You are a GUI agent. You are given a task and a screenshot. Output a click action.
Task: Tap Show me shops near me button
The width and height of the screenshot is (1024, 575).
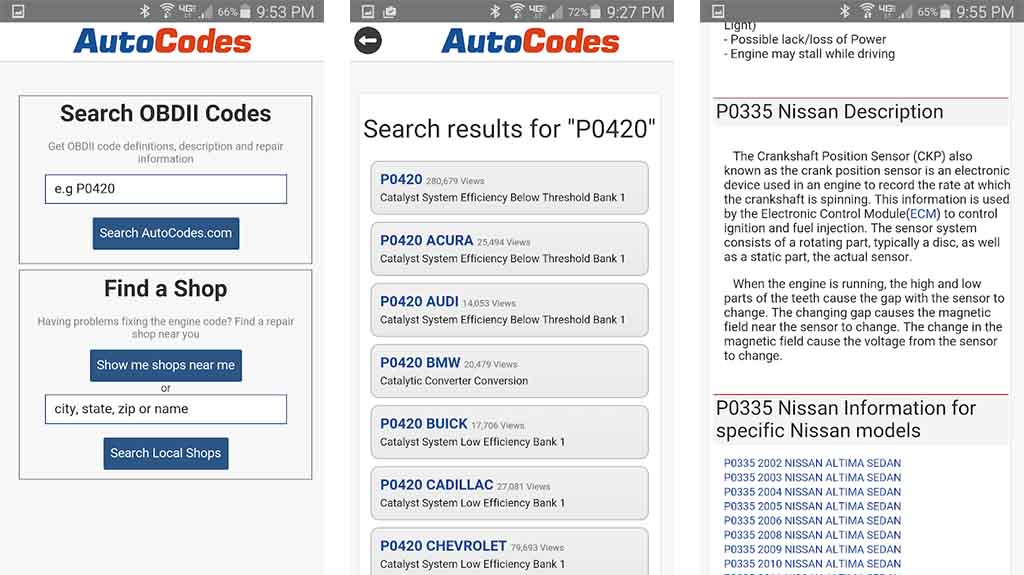tap(166, 365)
